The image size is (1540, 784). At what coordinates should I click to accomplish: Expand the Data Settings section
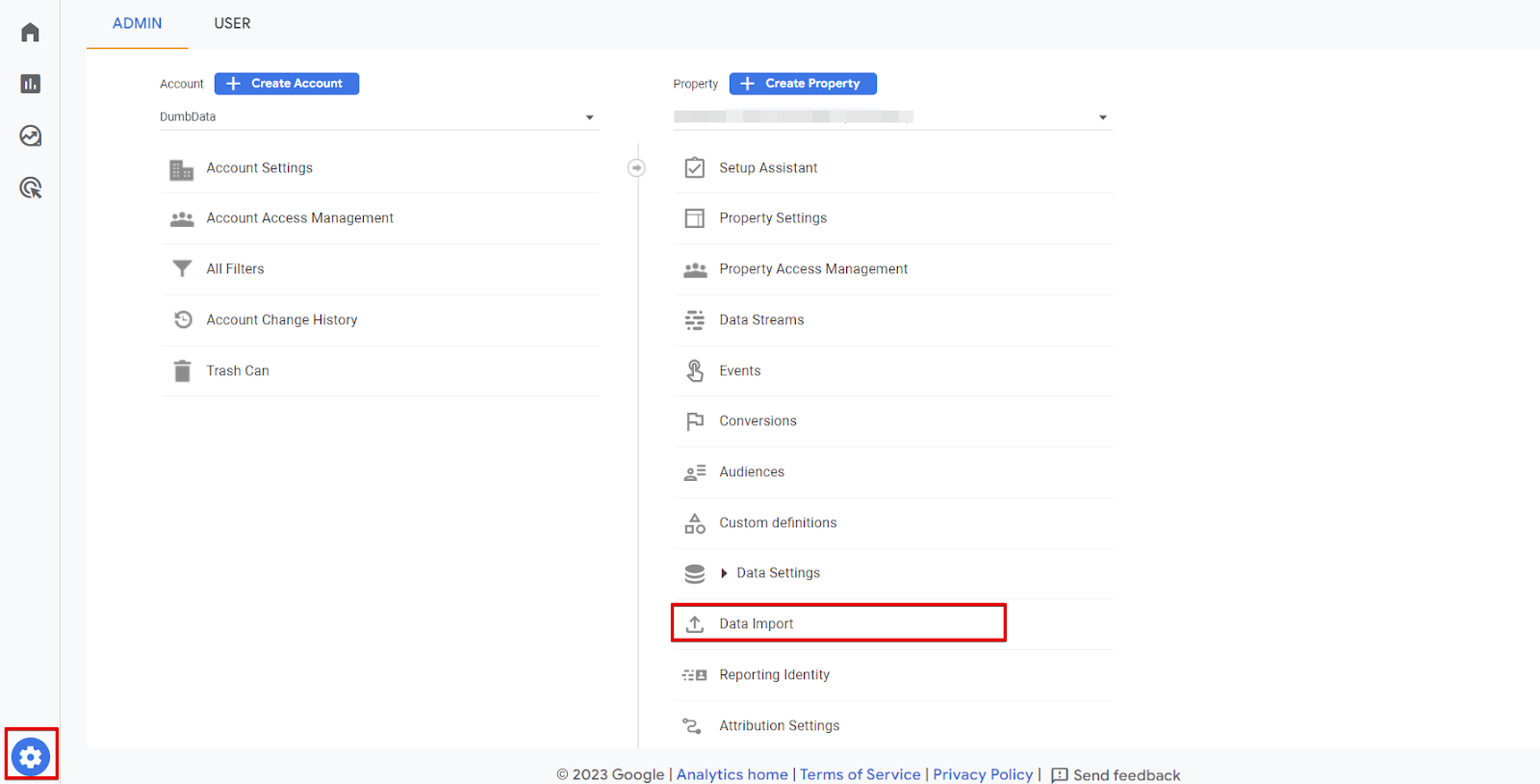pos(724,573)
